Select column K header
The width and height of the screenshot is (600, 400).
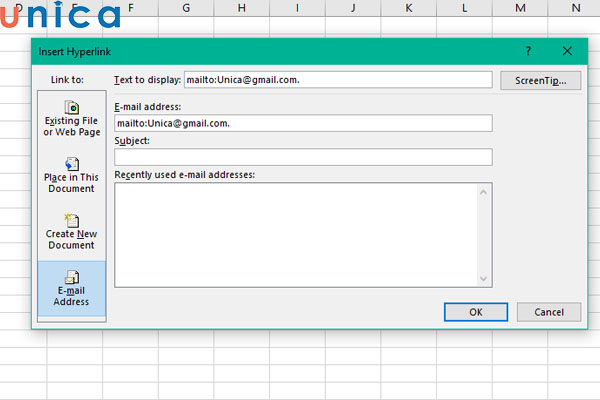409,8
